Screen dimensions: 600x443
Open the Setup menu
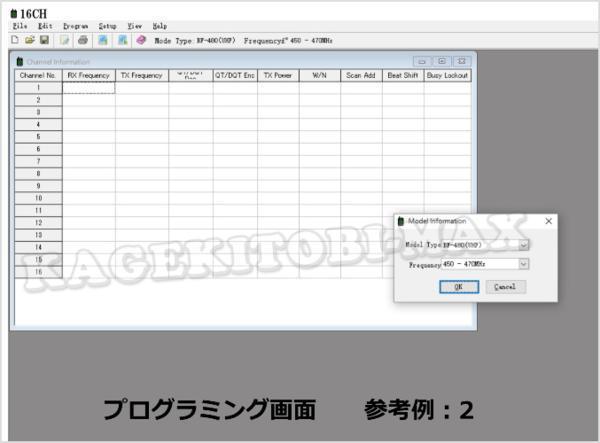107,26
